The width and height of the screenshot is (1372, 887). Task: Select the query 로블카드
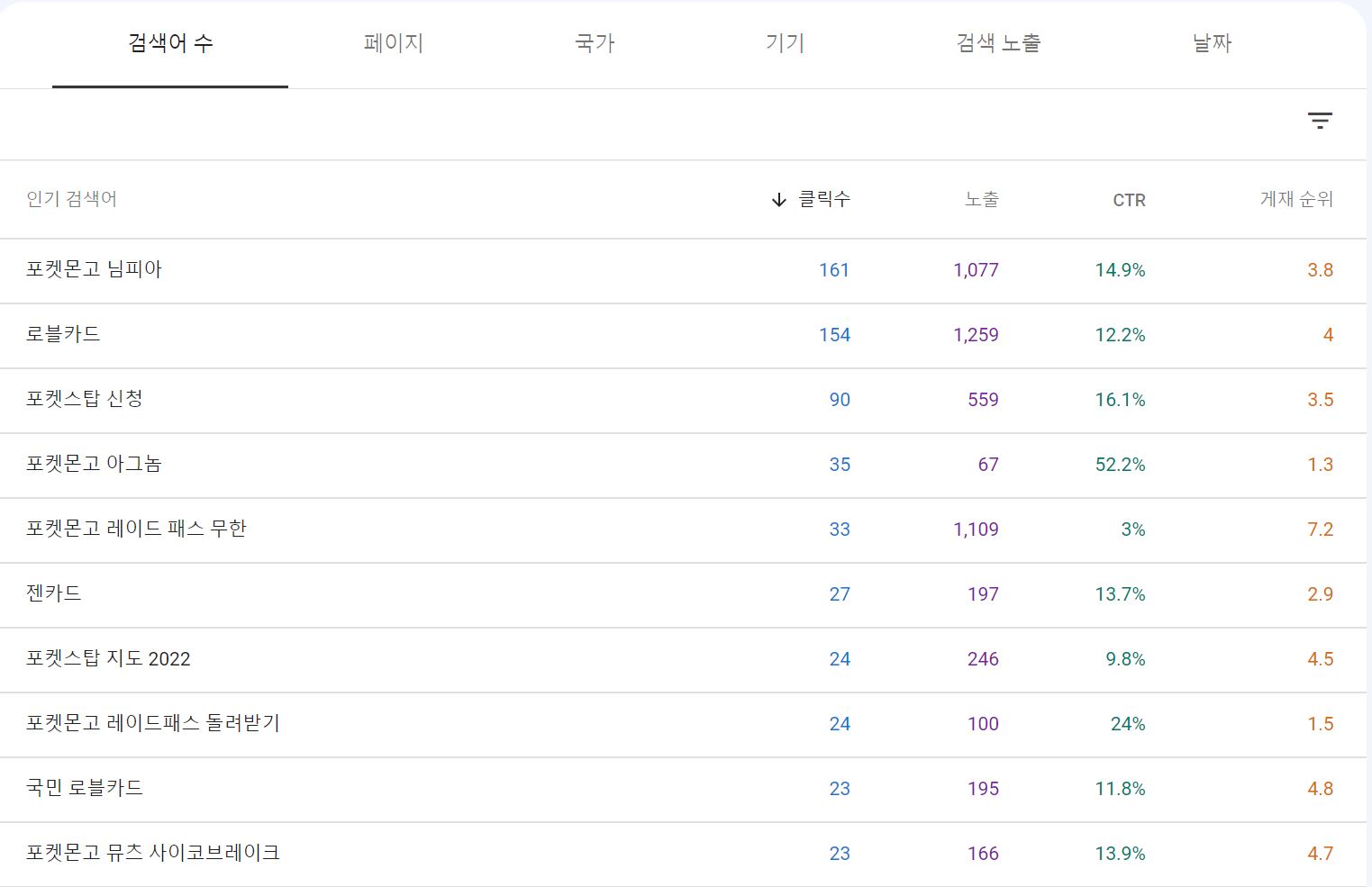pos(63,334)
